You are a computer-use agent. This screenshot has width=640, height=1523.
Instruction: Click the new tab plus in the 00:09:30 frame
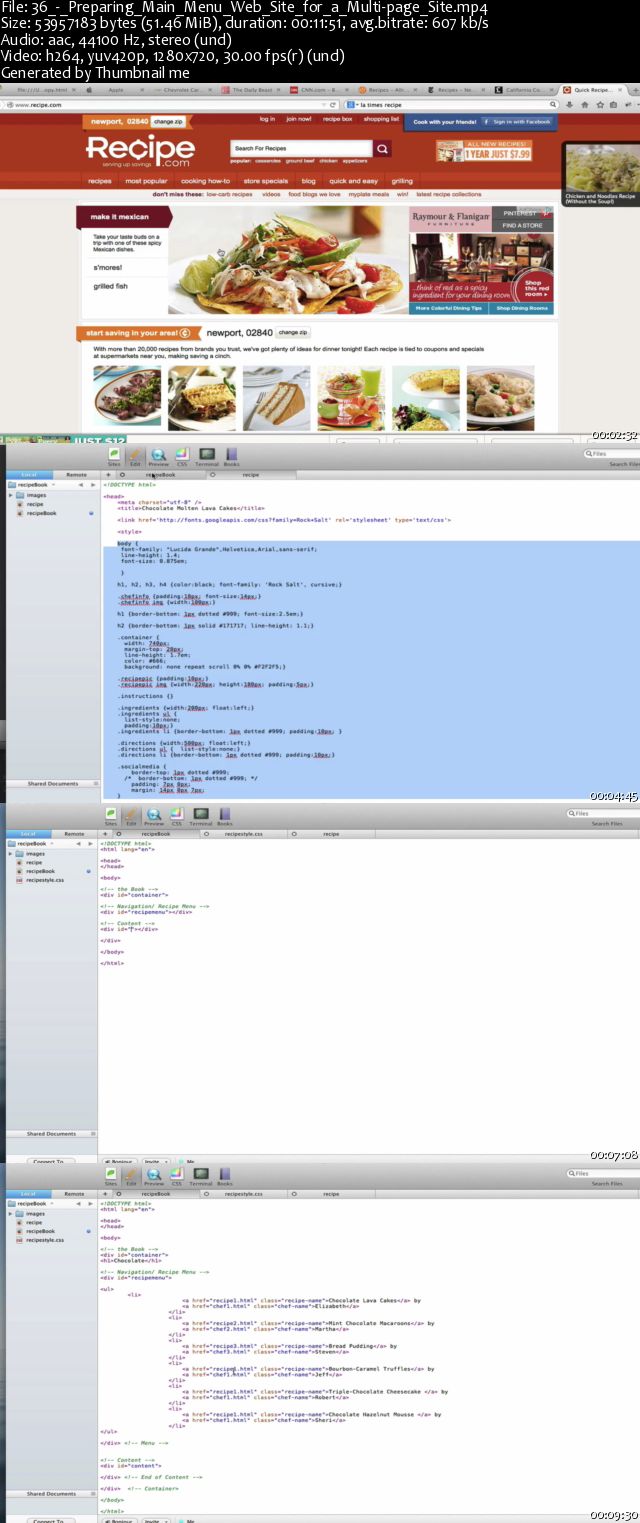[107, 1193]
